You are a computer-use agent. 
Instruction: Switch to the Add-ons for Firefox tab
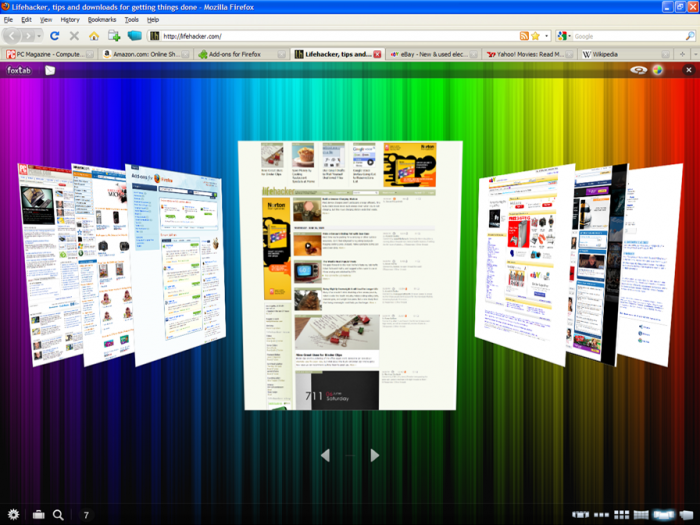point(241,54)
